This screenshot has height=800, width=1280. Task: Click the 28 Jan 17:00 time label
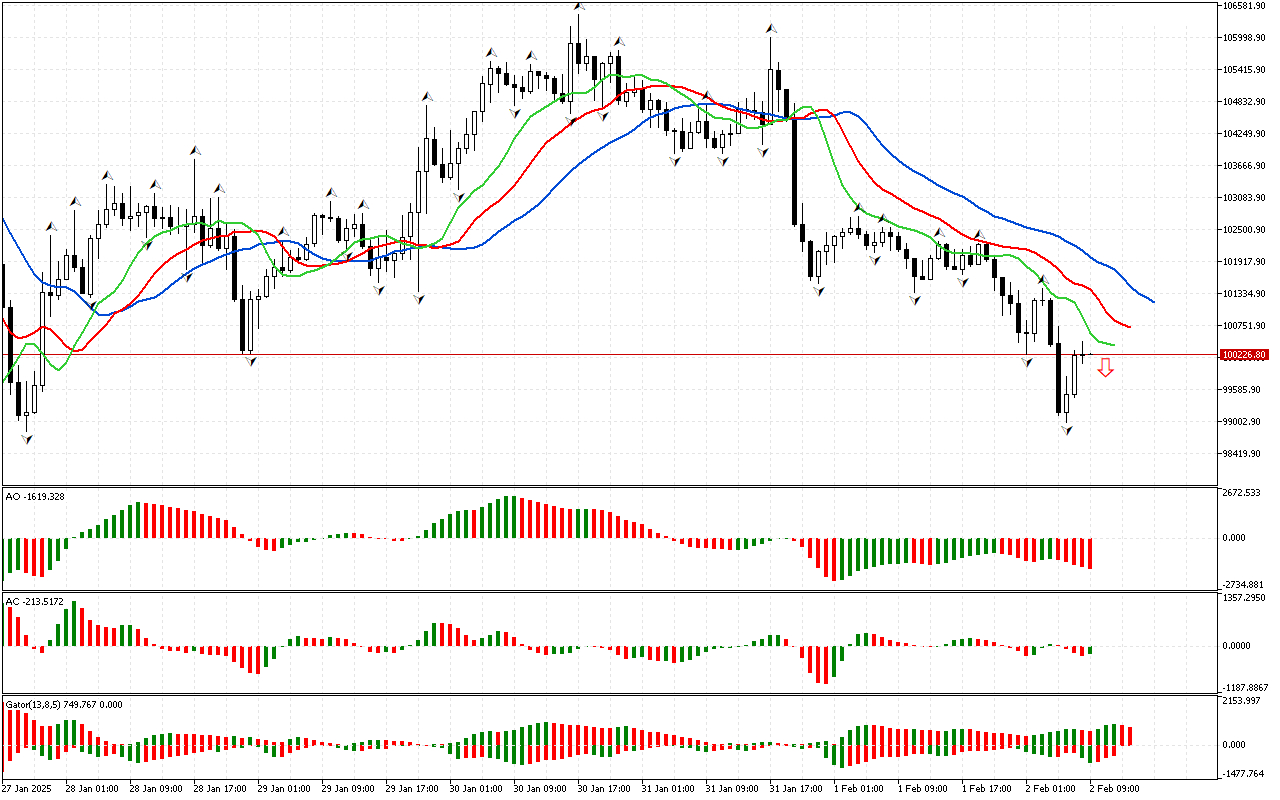coord(220,788)
